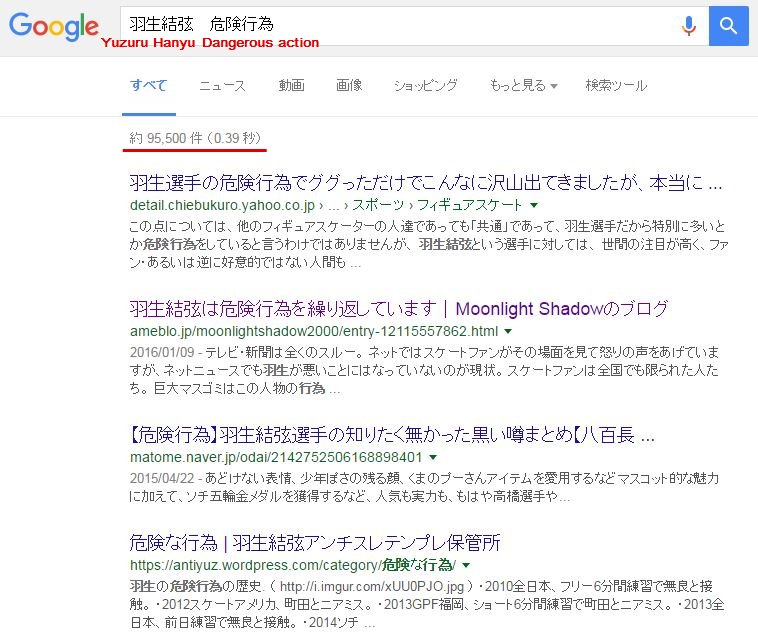The image size is (758, 632).
Task: Click the 2016/01/09 date in the snippet
Action: point(162,352)
